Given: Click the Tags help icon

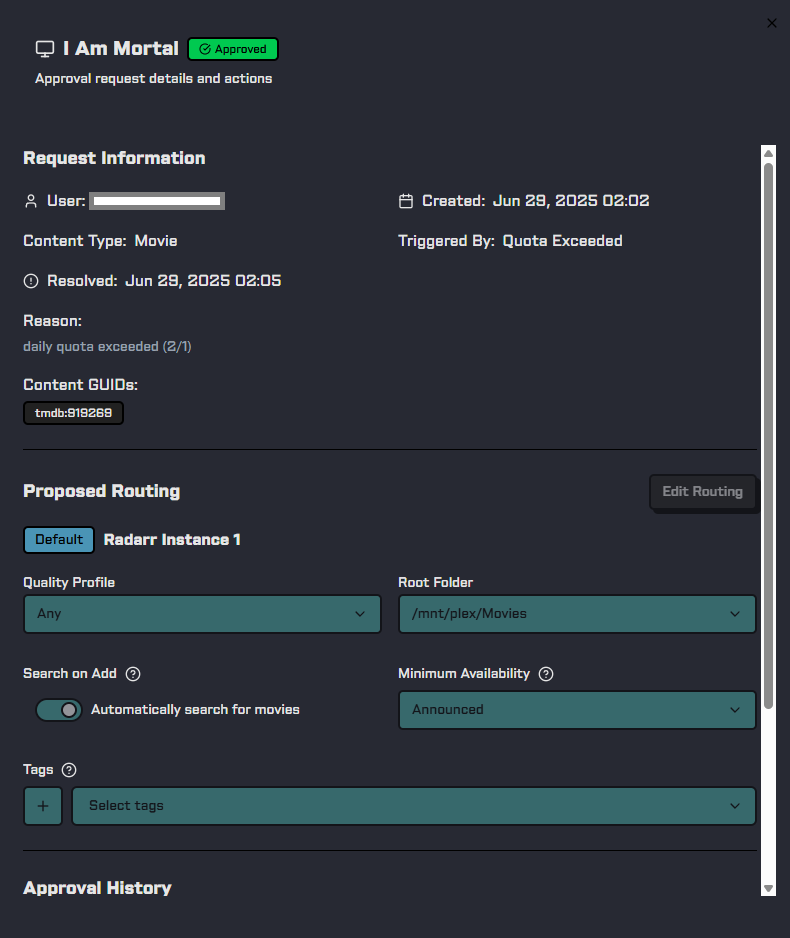Looking at the screenshot, I should pyautogui.click(x=69, y=770).
